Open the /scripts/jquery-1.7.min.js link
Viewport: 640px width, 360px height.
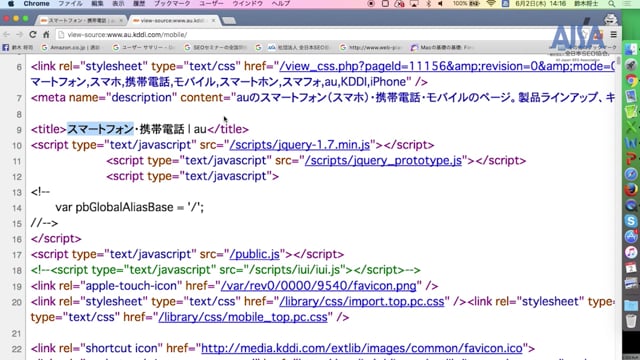[300, 145]
